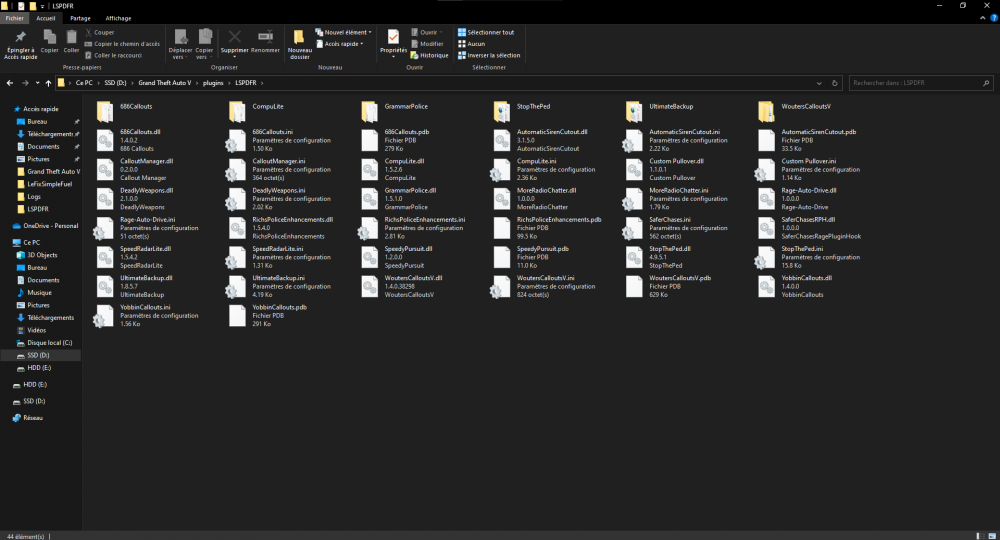The width and height of the screenshot is (1000, 540).
Task: Select Logs folder in the sidebar
Action: tap(34, 196)
